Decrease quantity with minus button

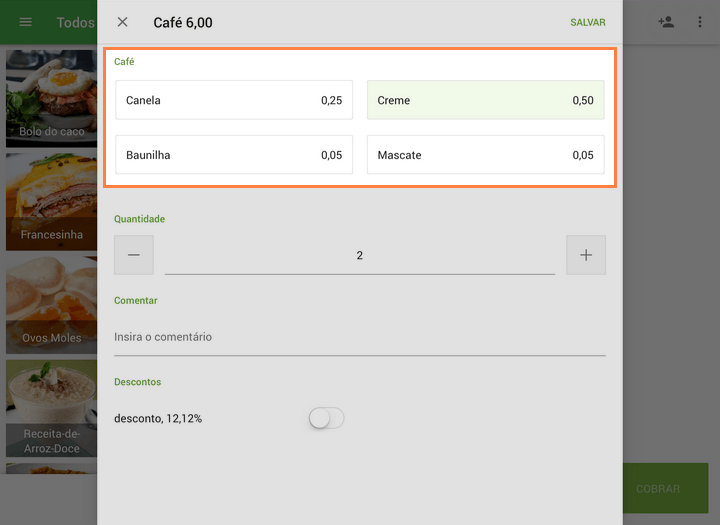134,255
